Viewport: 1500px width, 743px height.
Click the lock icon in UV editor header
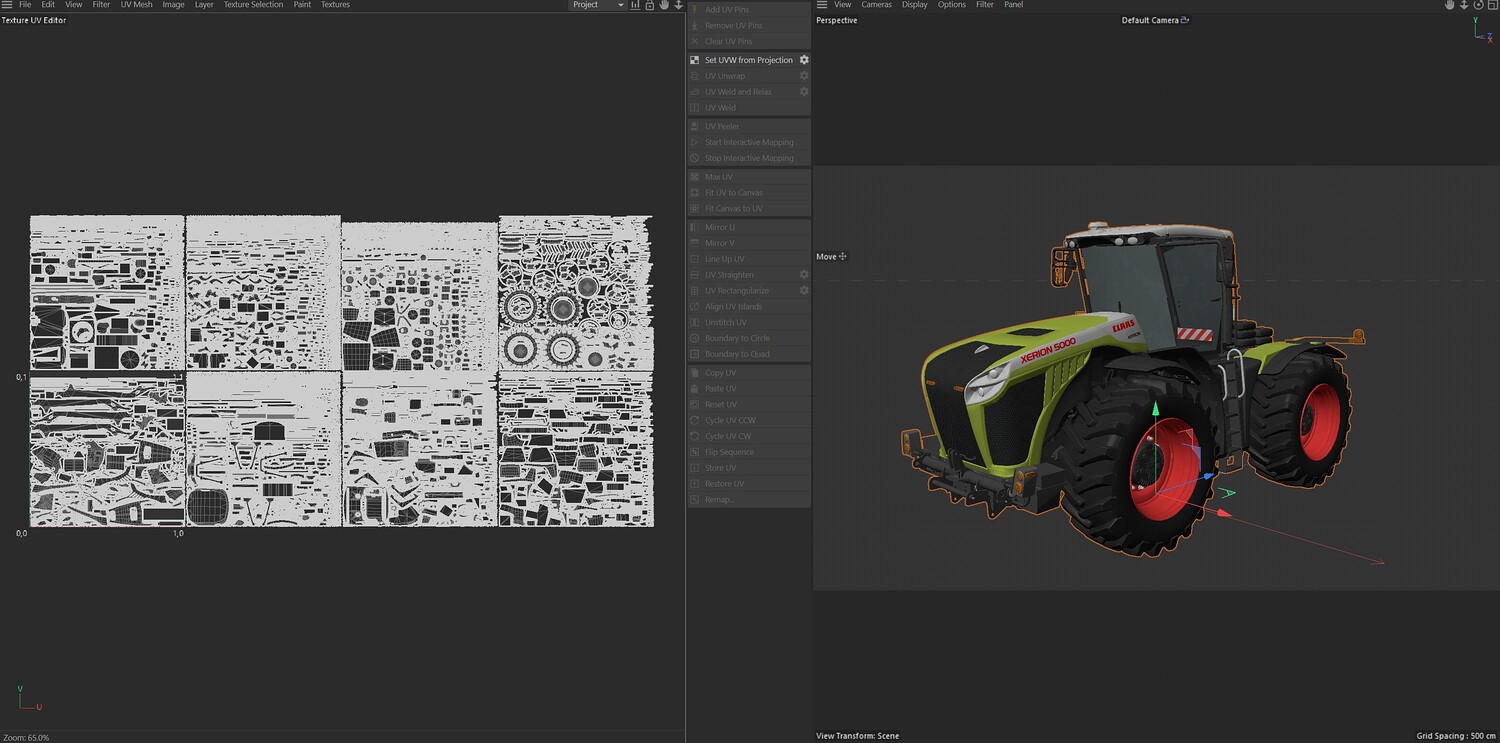[649, 5]
